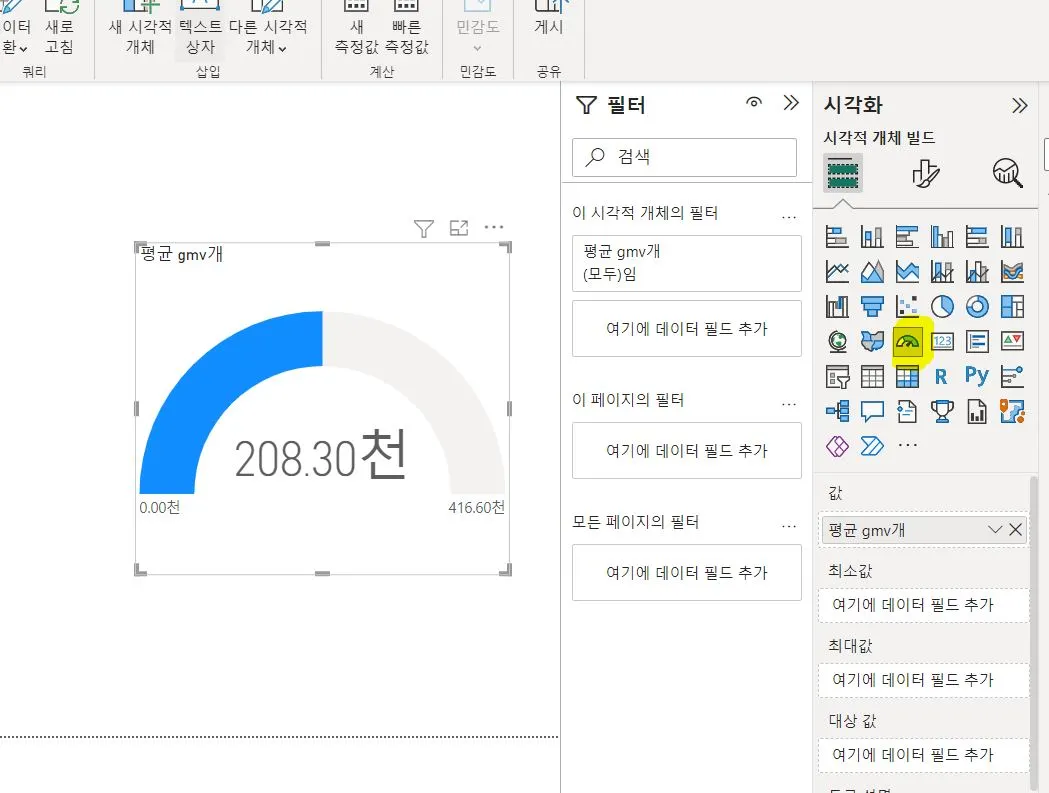Select the Power Automate visual
Image resolution: width=1049 pixels, height=793 pixels.
pyautogui.click(x=872, y=446)
